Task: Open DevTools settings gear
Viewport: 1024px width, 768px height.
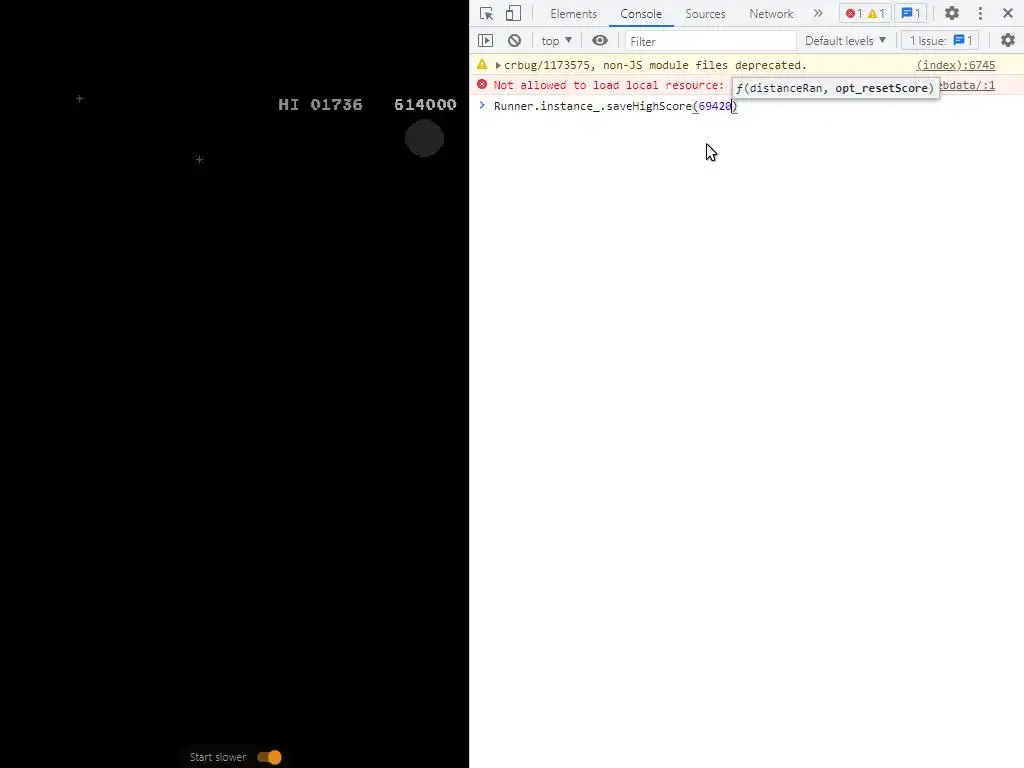Action: pyautogui.click(x=952, y=13)
